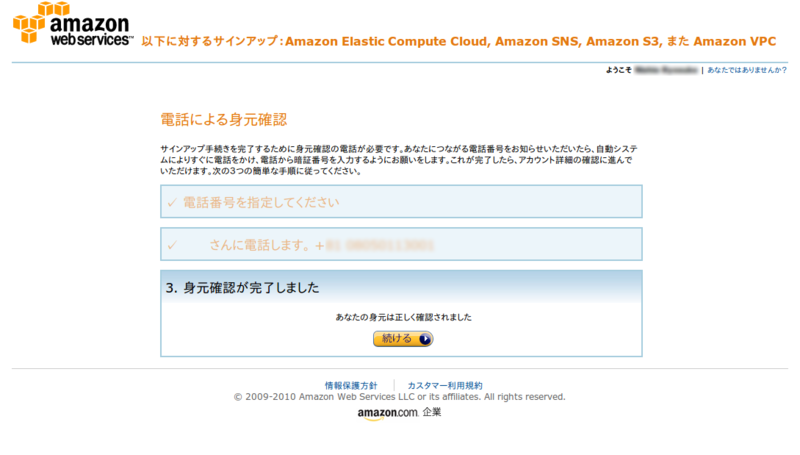Open the カスタマー利用規約 terms link
Viewport: 800px width, 455px height.
[444, 385]
